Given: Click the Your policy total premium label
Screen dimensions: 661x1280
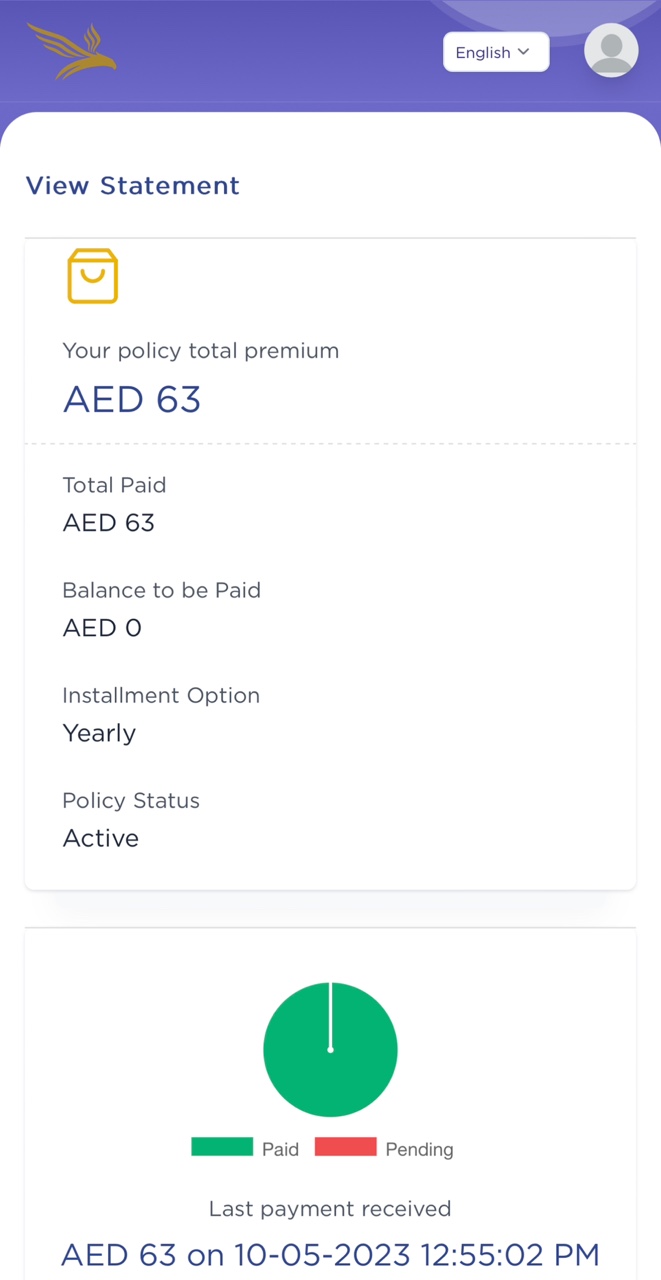Looking at the screenshot, I should [x=201, y=351].
